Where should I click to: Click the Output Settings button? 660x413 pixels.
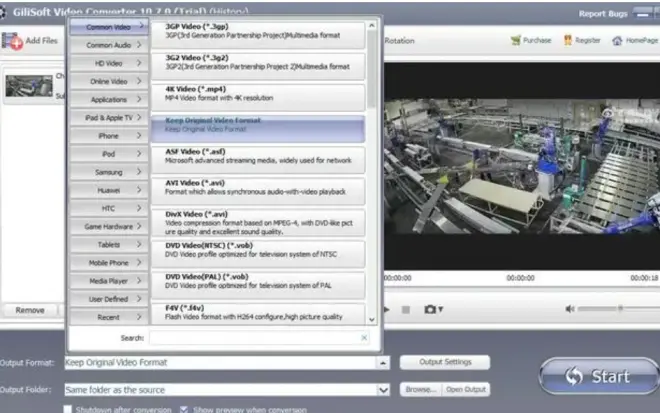(445, 362)
